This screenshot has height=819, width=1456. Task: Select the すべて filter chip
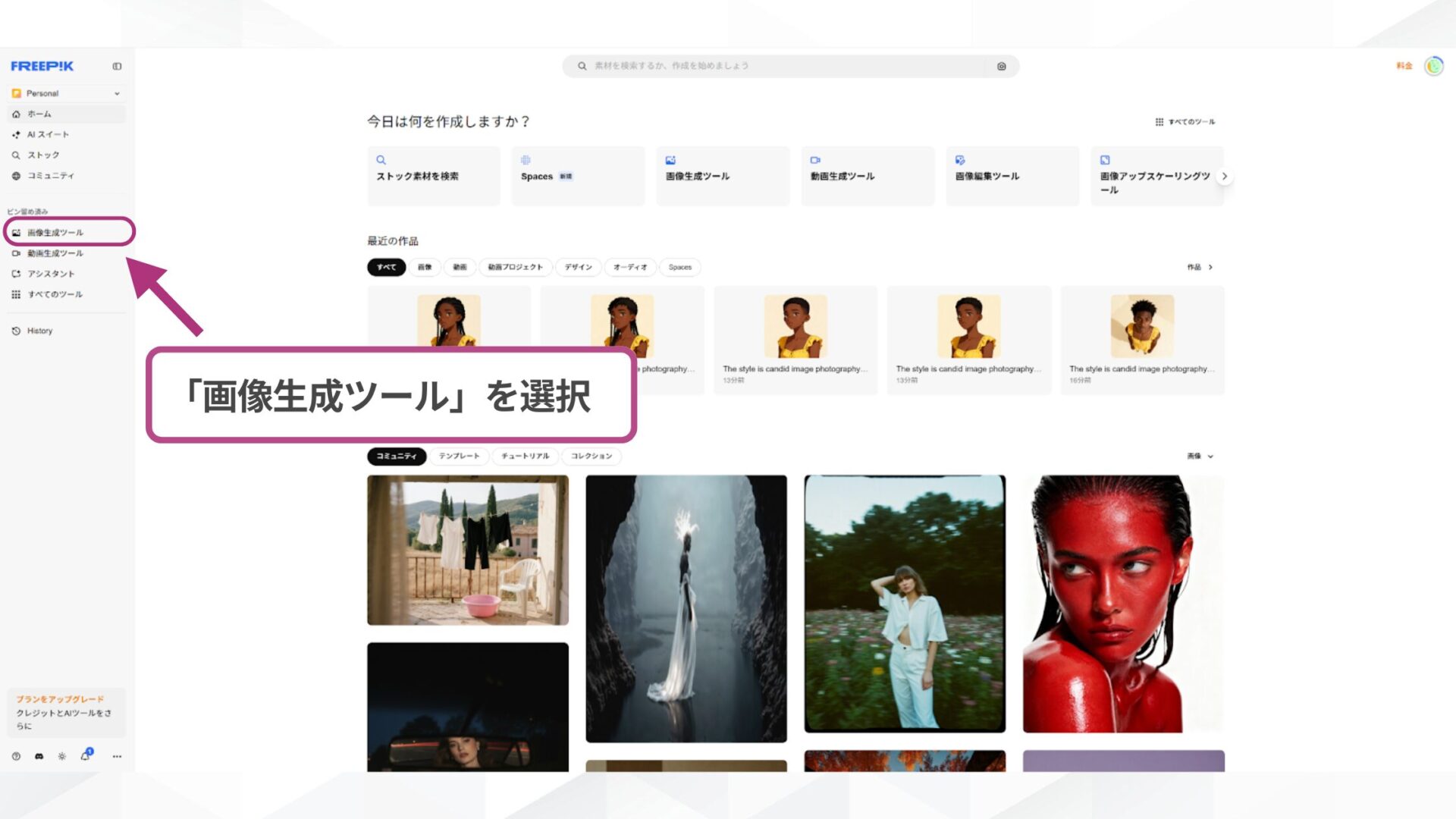point(386,267)
